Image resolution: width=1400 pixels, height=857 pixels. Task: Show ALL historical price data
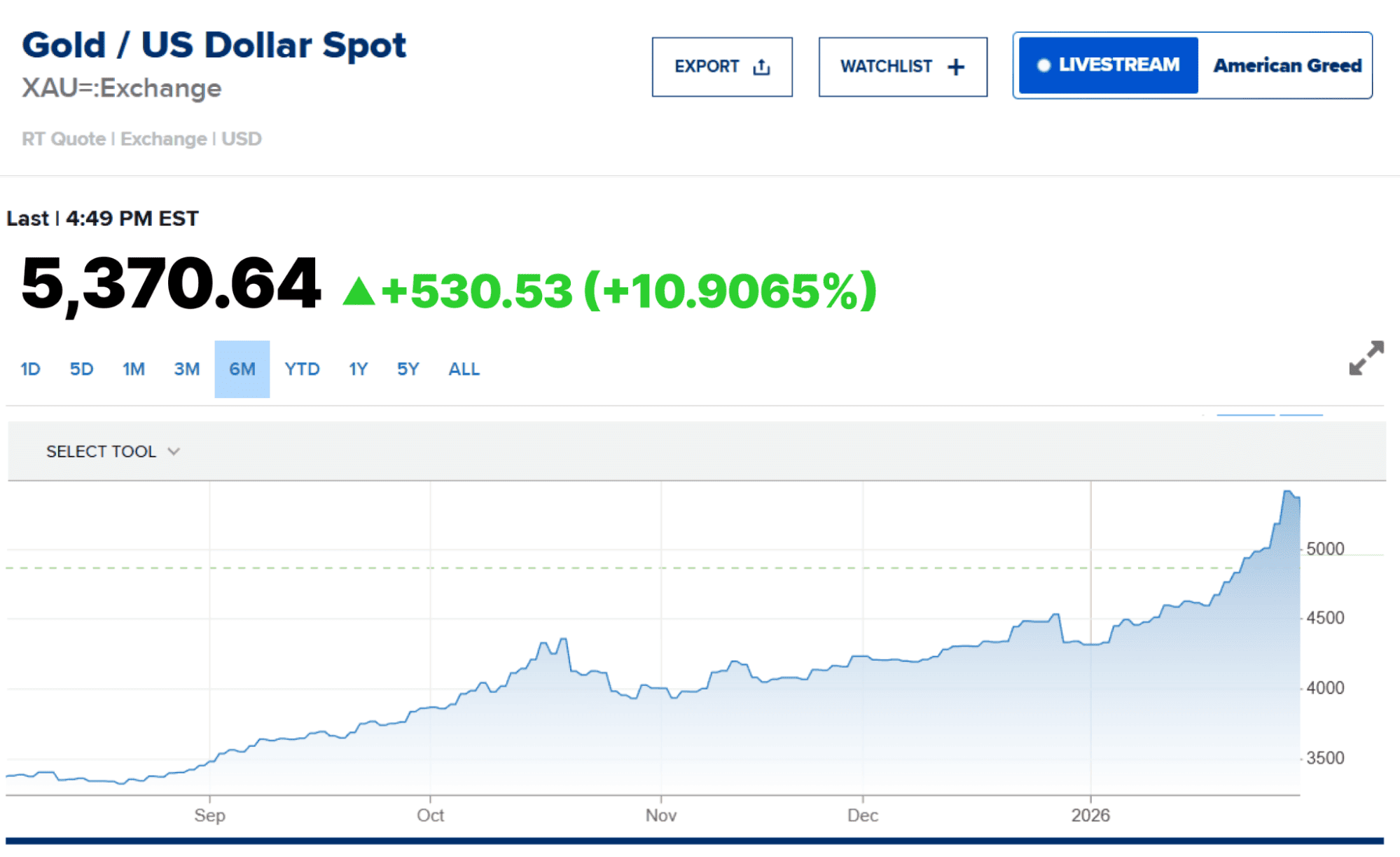464,369
